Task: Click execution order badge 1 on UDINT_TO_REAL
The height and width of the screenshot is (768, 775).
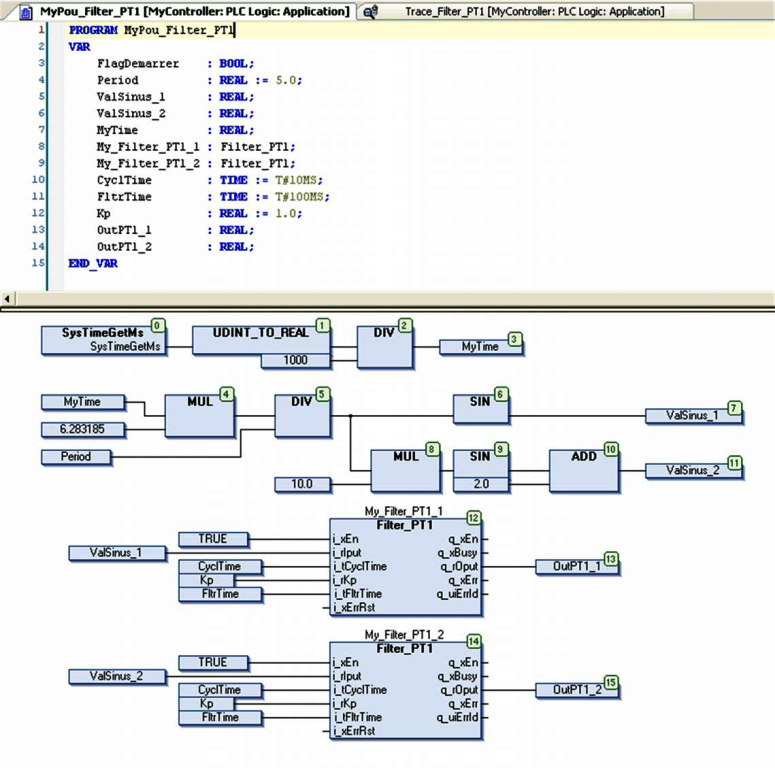Action: (x=322, y=325)
